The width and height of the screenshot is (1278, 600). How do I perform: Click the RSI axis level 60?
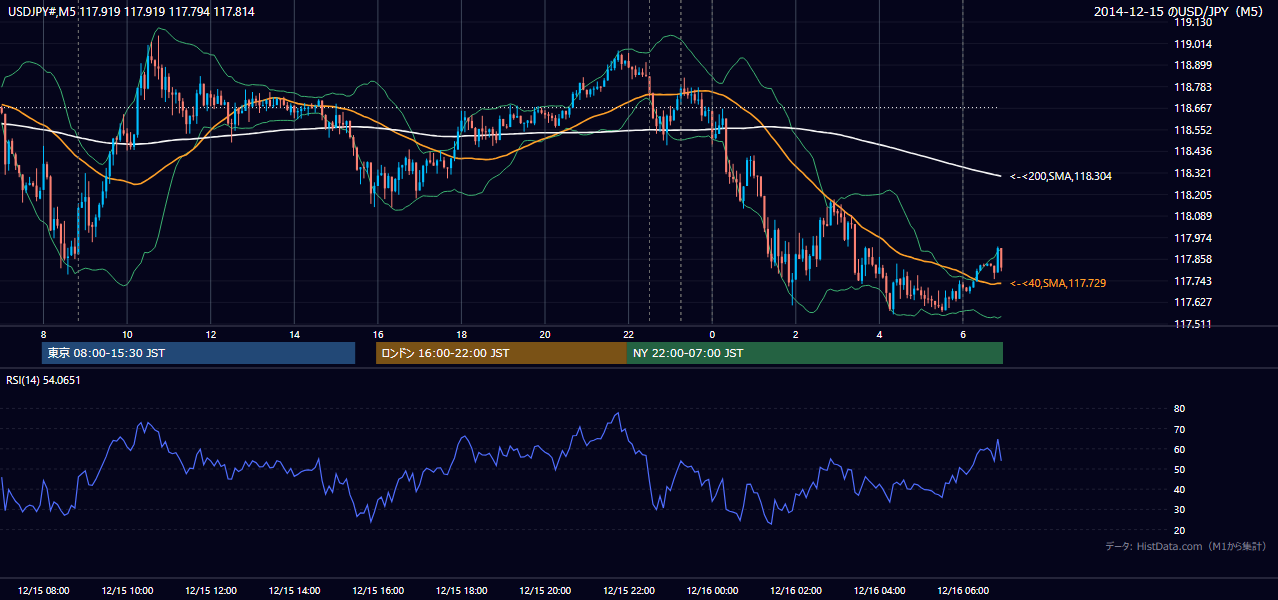point(1179,449)
